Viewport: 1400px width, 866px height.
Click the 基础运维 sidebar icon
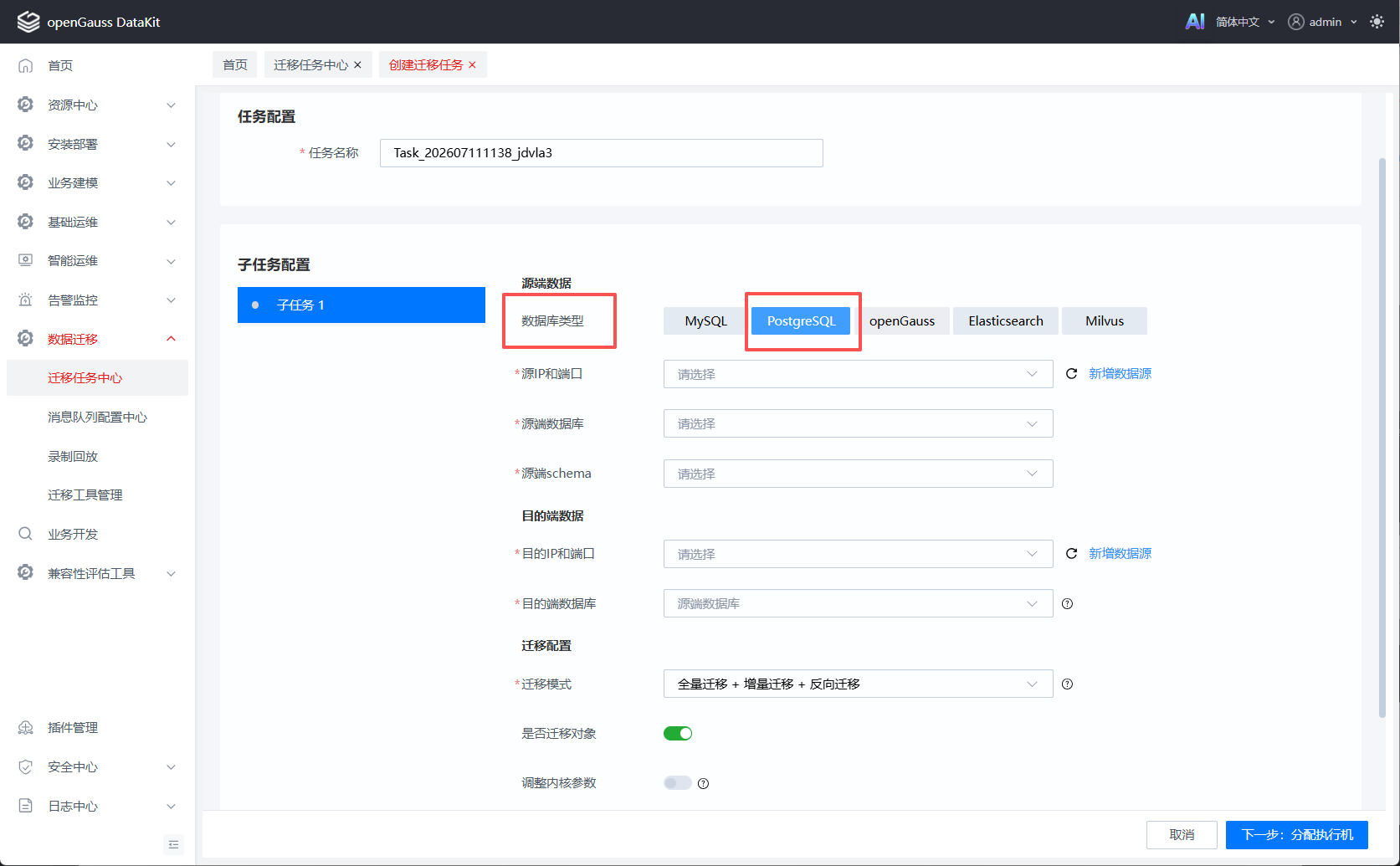click(x=26, y=222)
